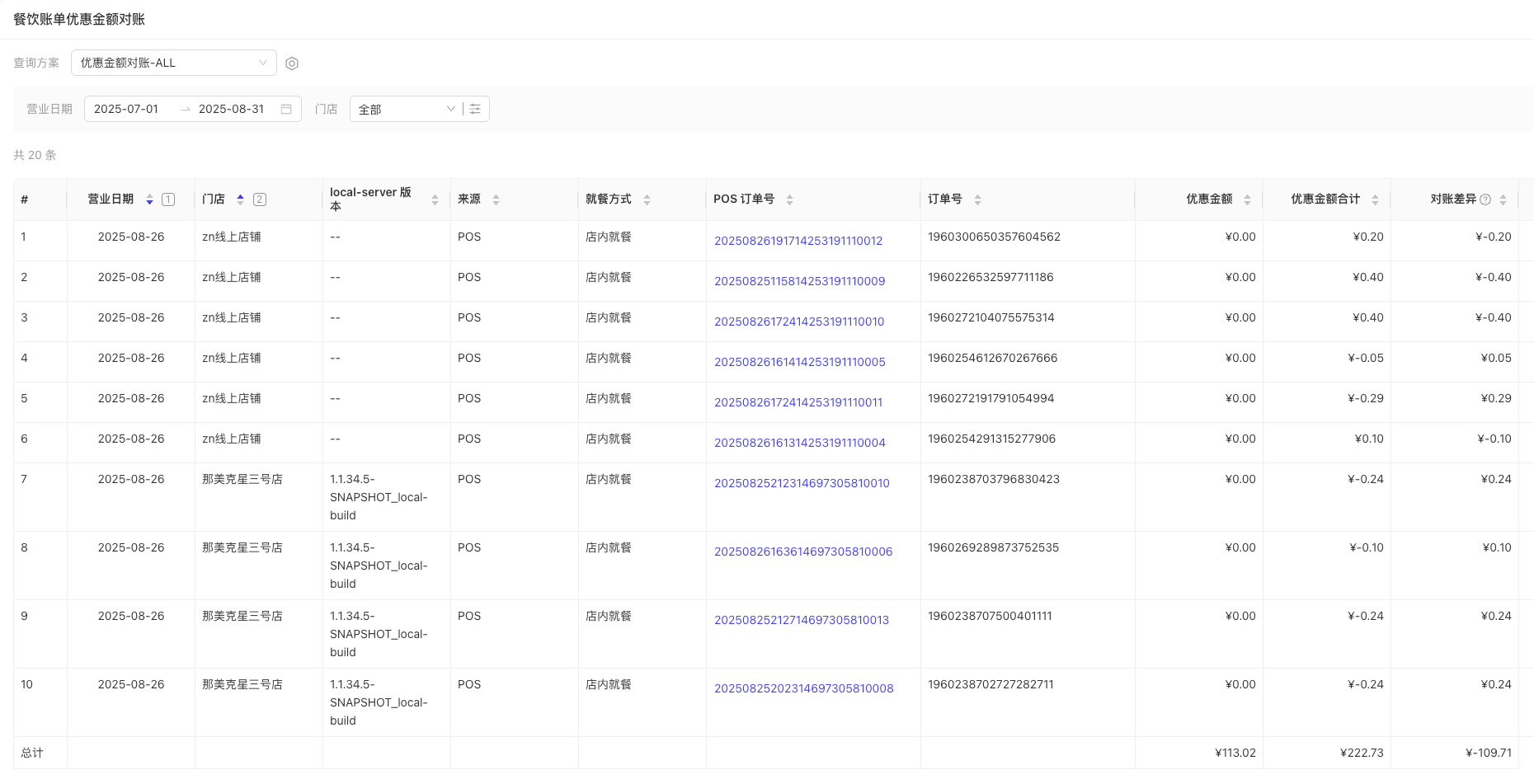Sort by 来源 column
This screenshot has width=1534, height=784.
point(496,200)
